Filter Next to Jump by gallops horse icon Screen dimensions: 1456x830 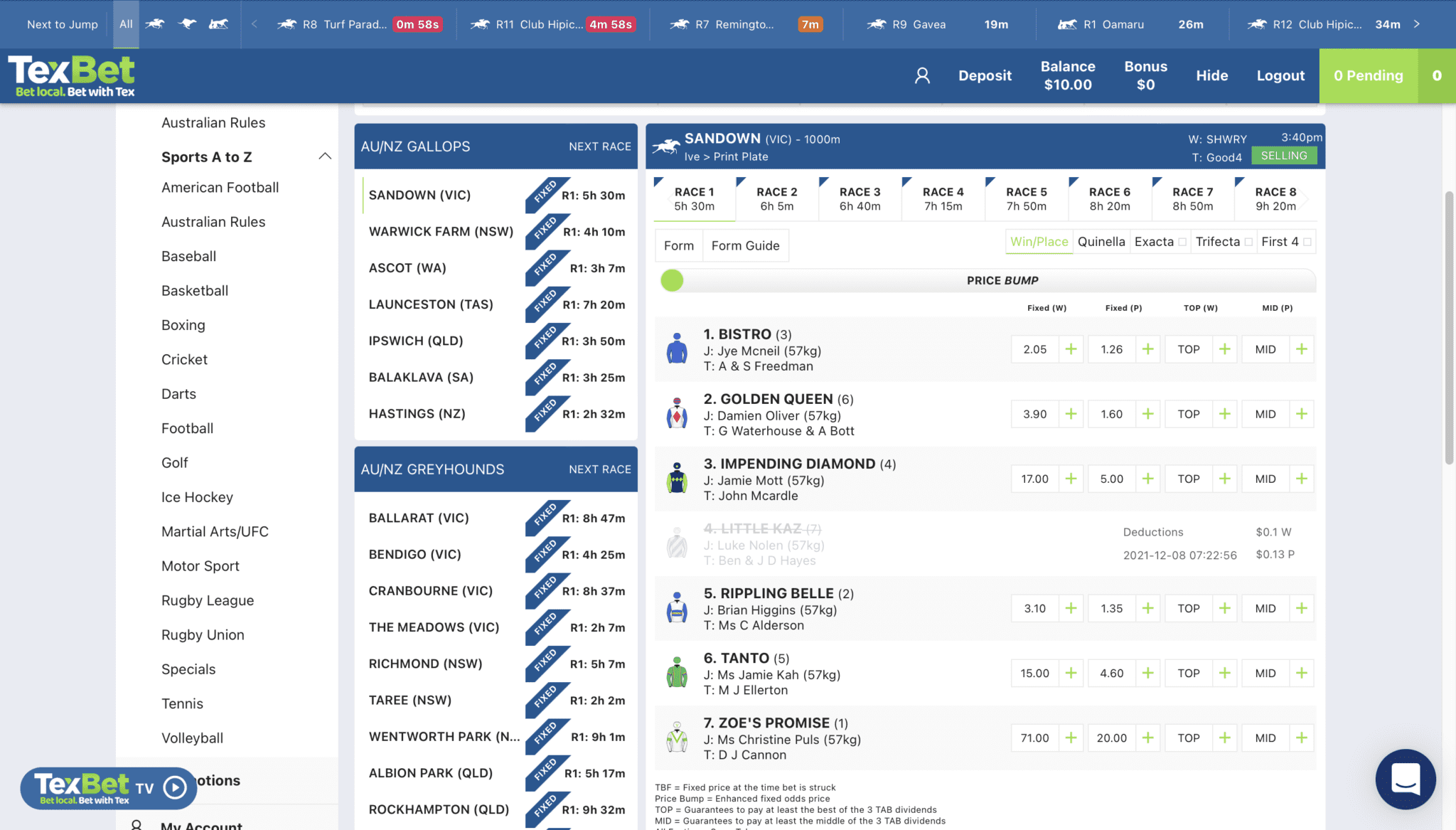[155, 24]
